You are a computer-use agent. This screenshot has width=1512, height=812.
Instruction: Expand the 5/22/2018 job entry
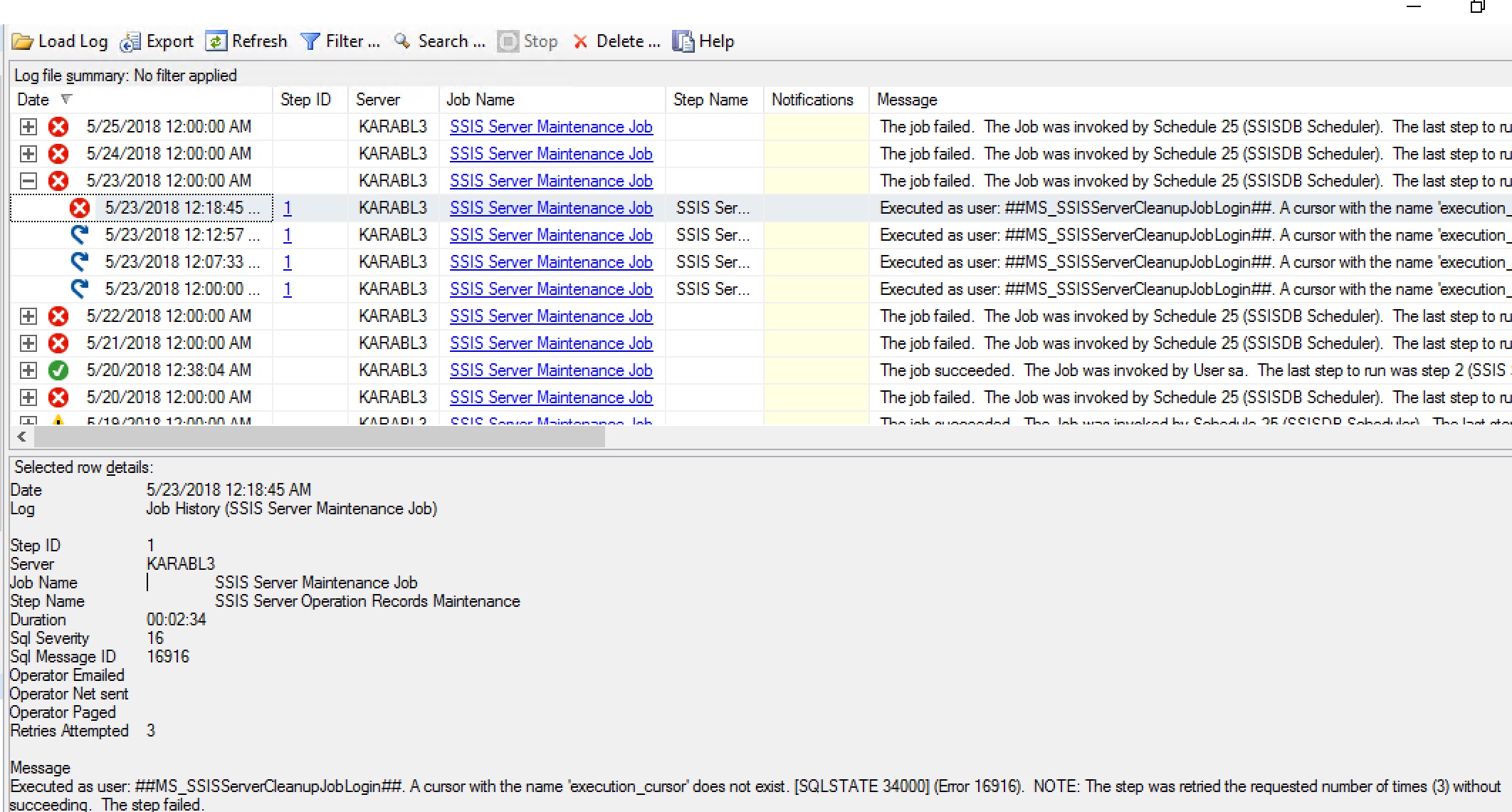(28, 316)
